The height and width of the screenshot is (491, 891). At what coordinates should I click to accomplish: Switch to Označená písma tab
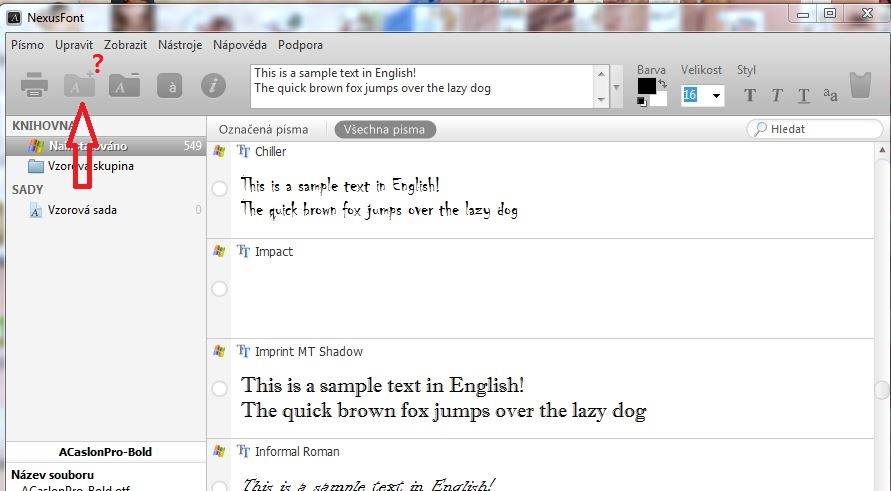pos(264,130)
